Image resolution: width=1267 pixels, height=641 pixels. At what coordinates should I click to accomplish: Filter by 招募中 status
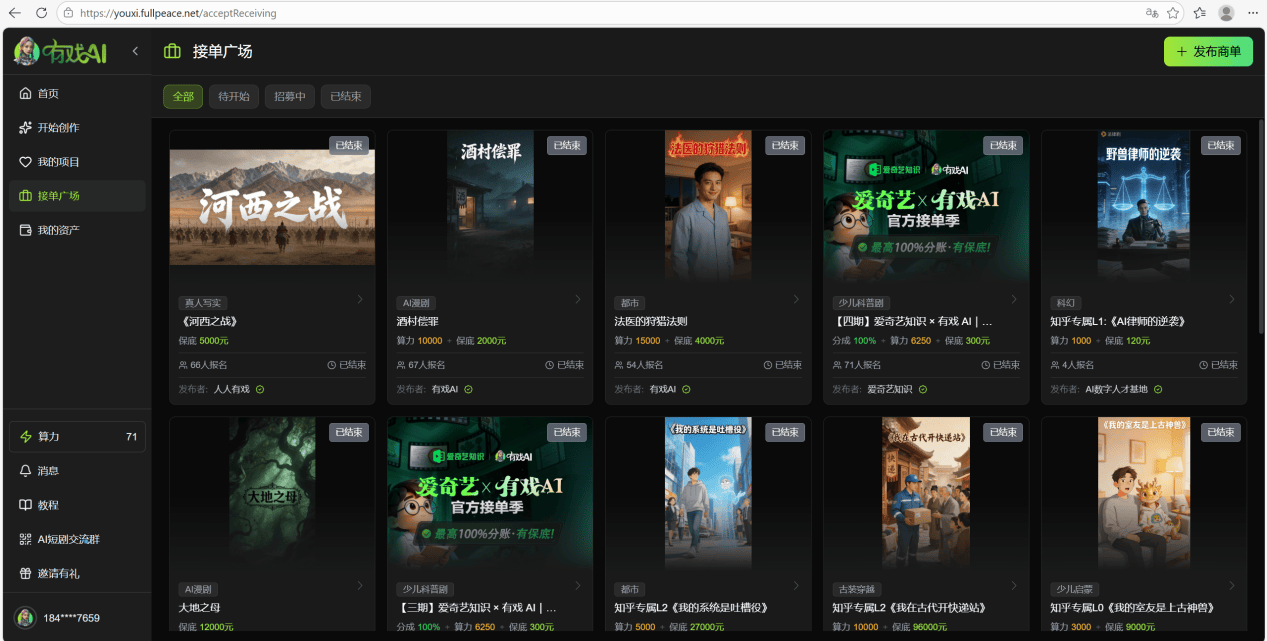[290, 97]
